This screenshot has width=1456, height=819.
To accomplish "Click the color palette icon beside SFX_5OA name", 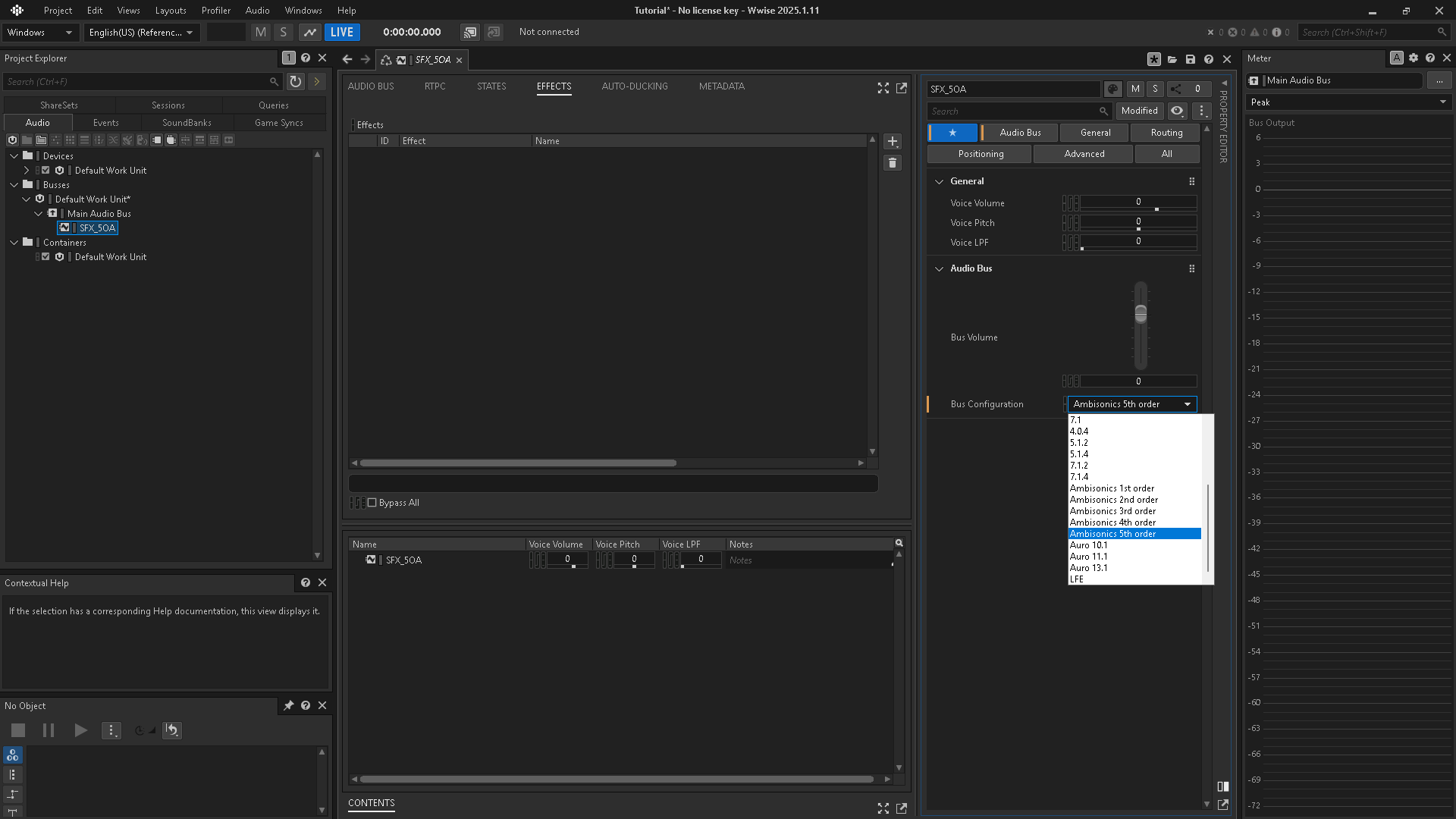I will click(x=1112, y=89).
